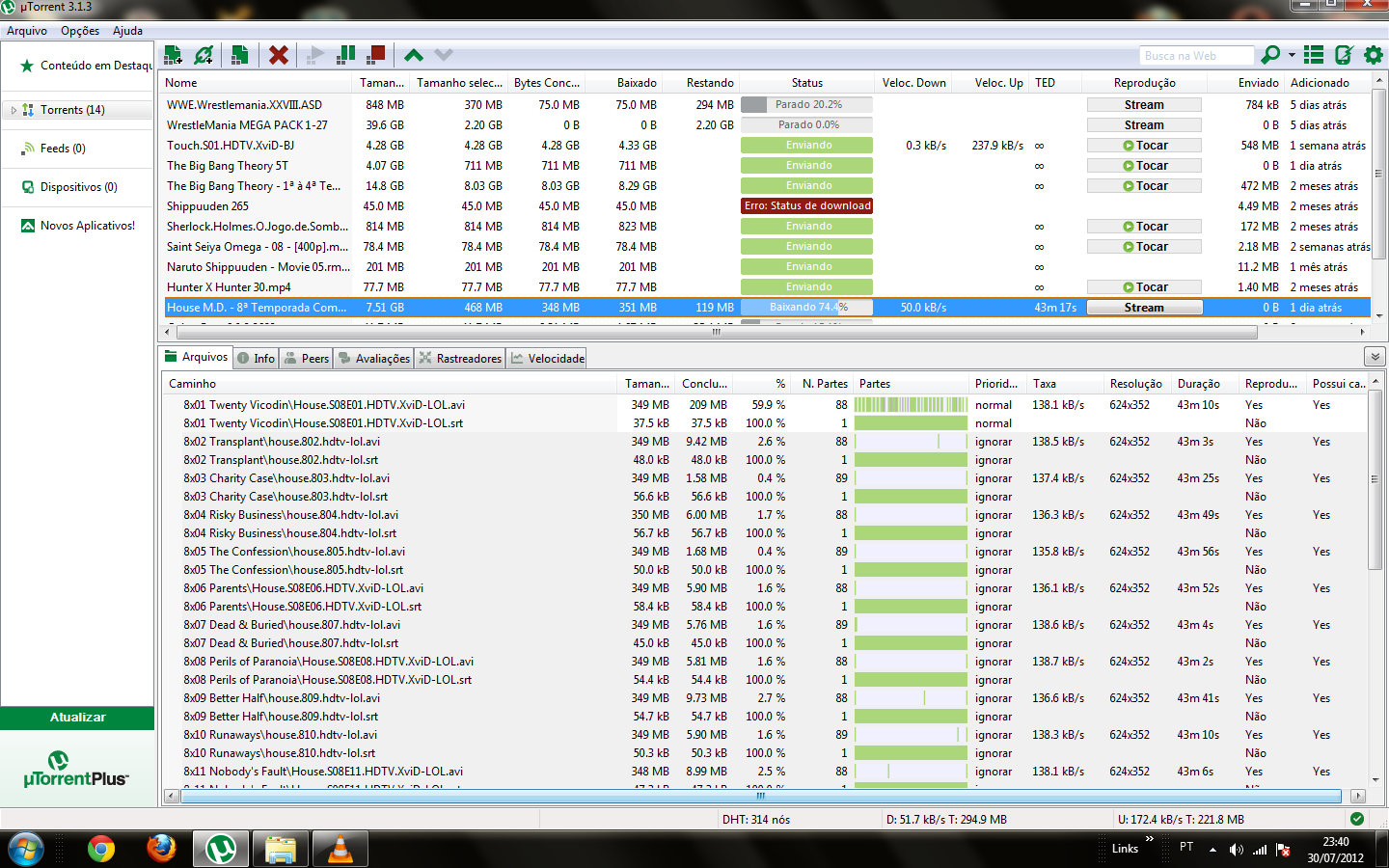Move torrent up the queue
1389x868 pixels.
pyautogui.click(x=414, y=55)
